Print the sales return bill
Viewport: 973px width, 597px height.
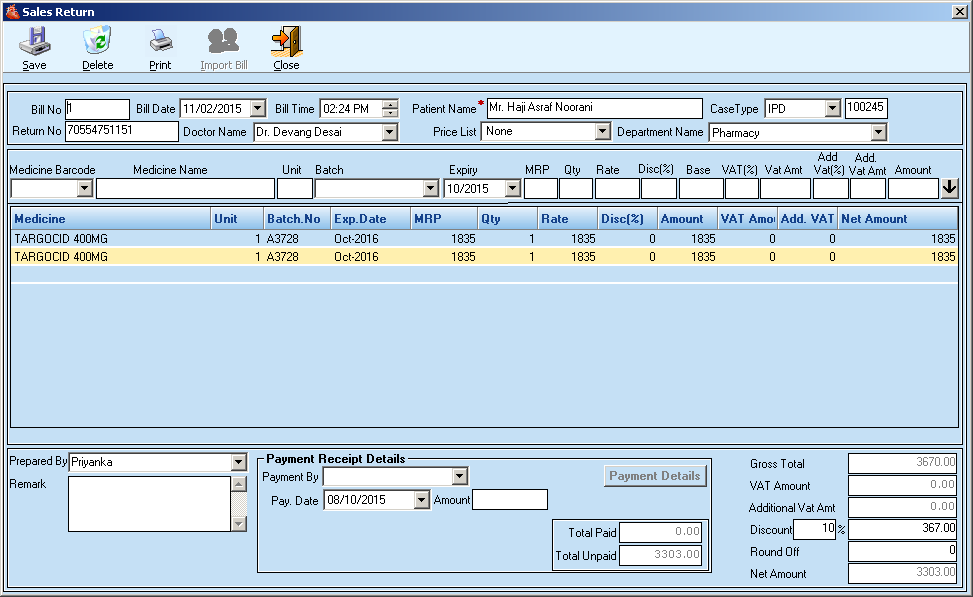pos(160,47)
